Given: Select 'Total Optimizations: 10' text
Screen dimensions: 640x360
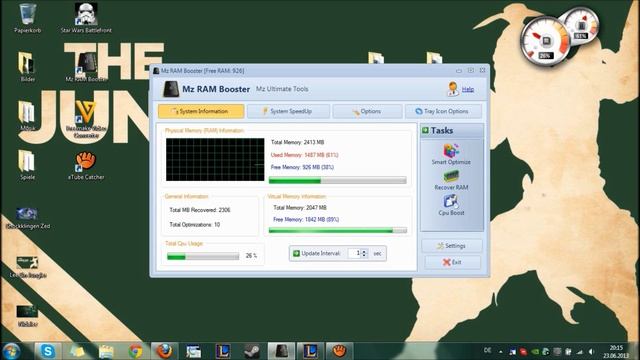Looking at the screenshot, I should coord(195,224).
